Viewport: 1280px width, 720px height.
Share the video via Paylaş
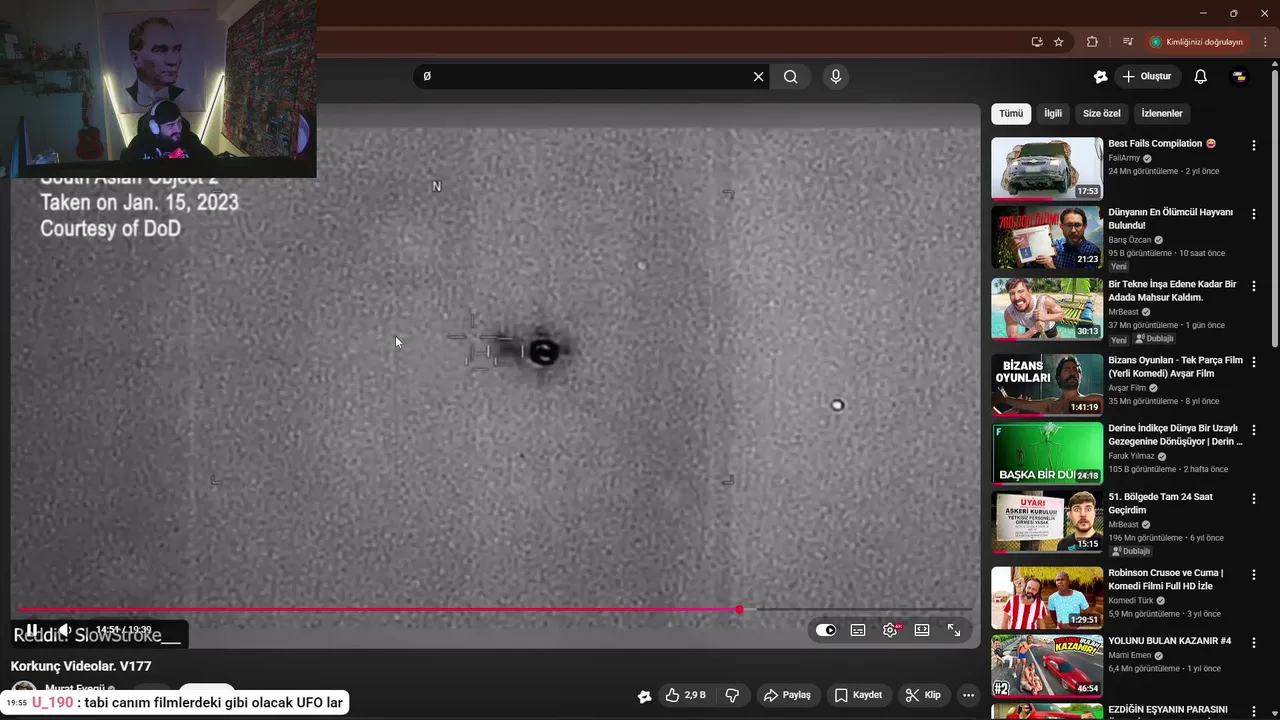(x=787, y=695)
